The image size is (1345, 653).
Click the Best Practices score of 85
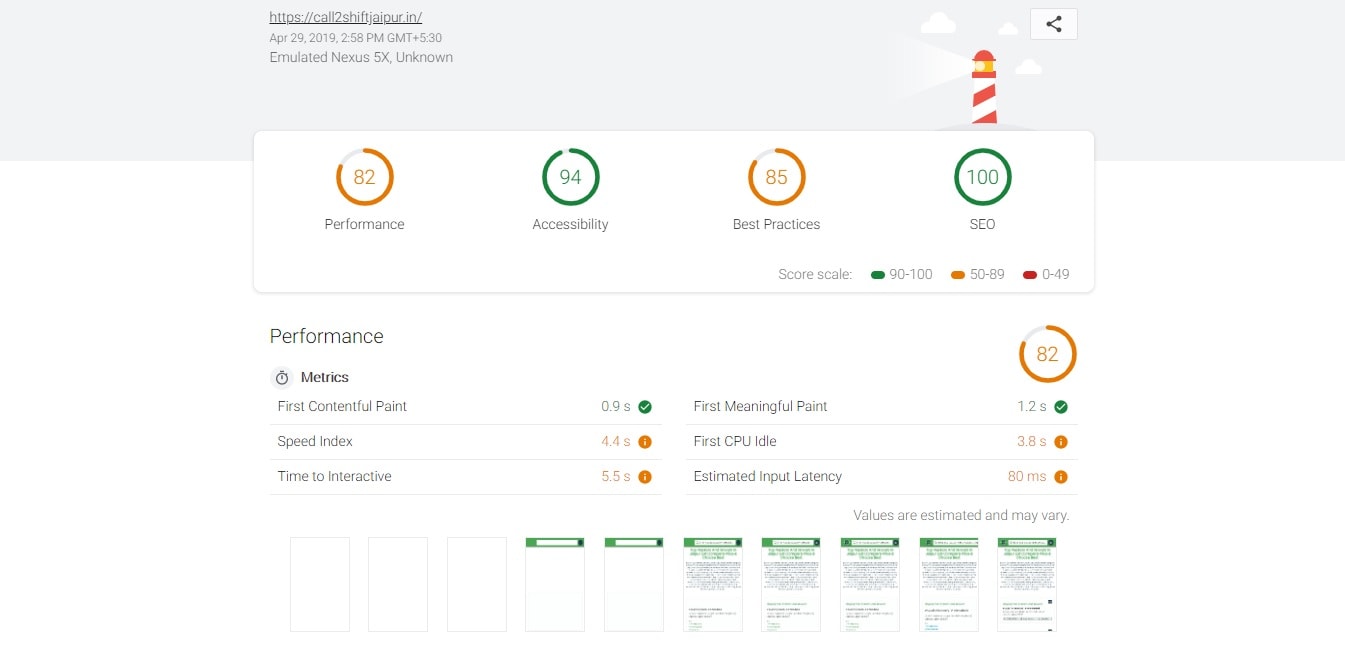776,177
